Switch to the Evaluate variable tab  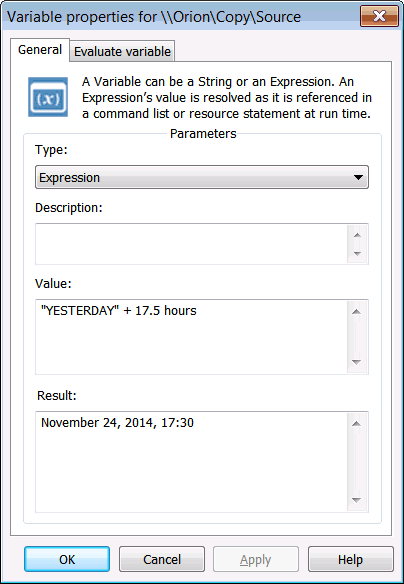[123, 51]
